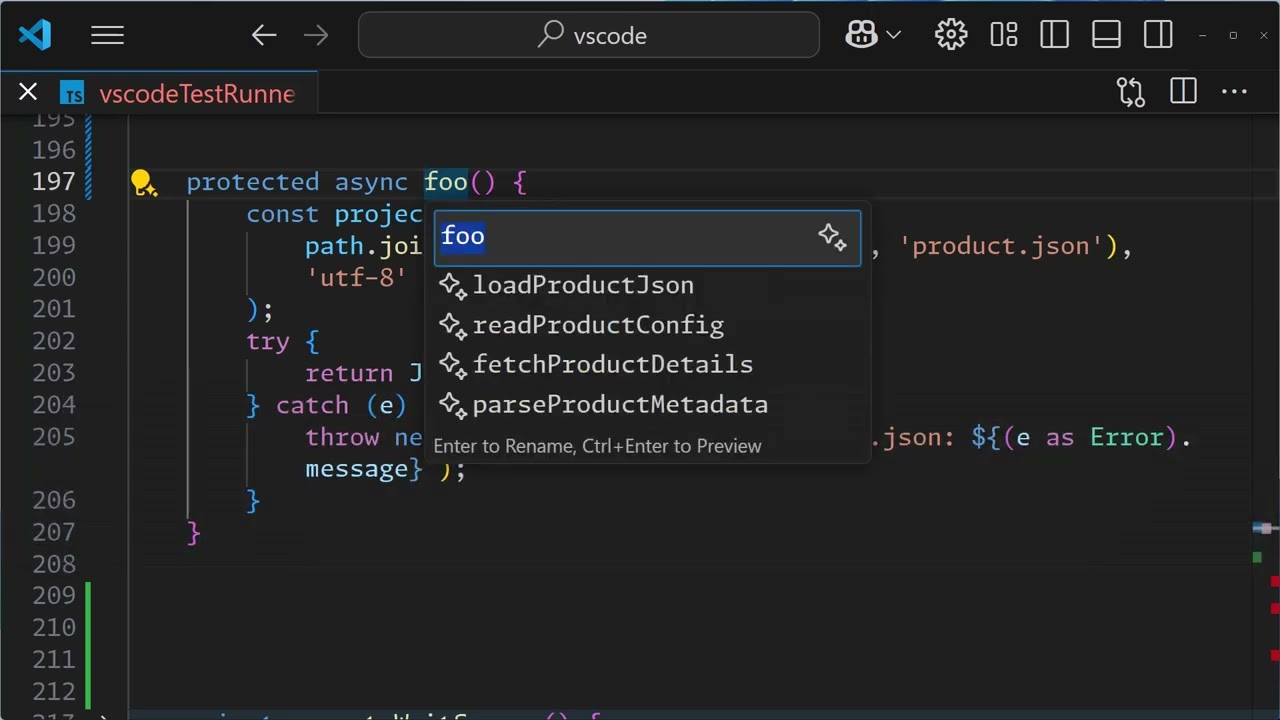Click the sparkle icon in rename box
The width and height of the screenshot is (1280, 720).
(832, 237)
